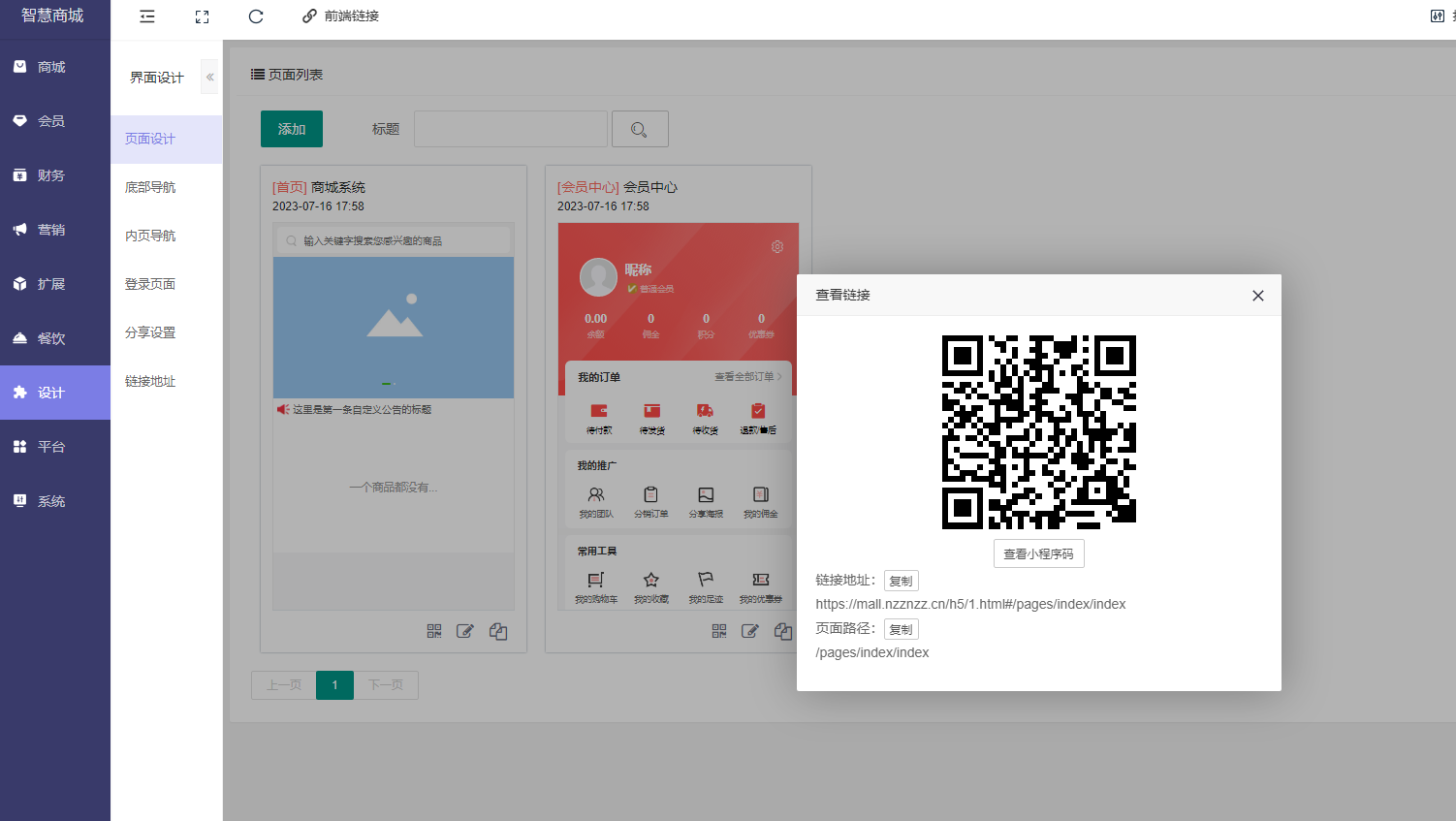Open the 前端链接 frontend link
Screen dimensions: 1456x821
[340, 16]
